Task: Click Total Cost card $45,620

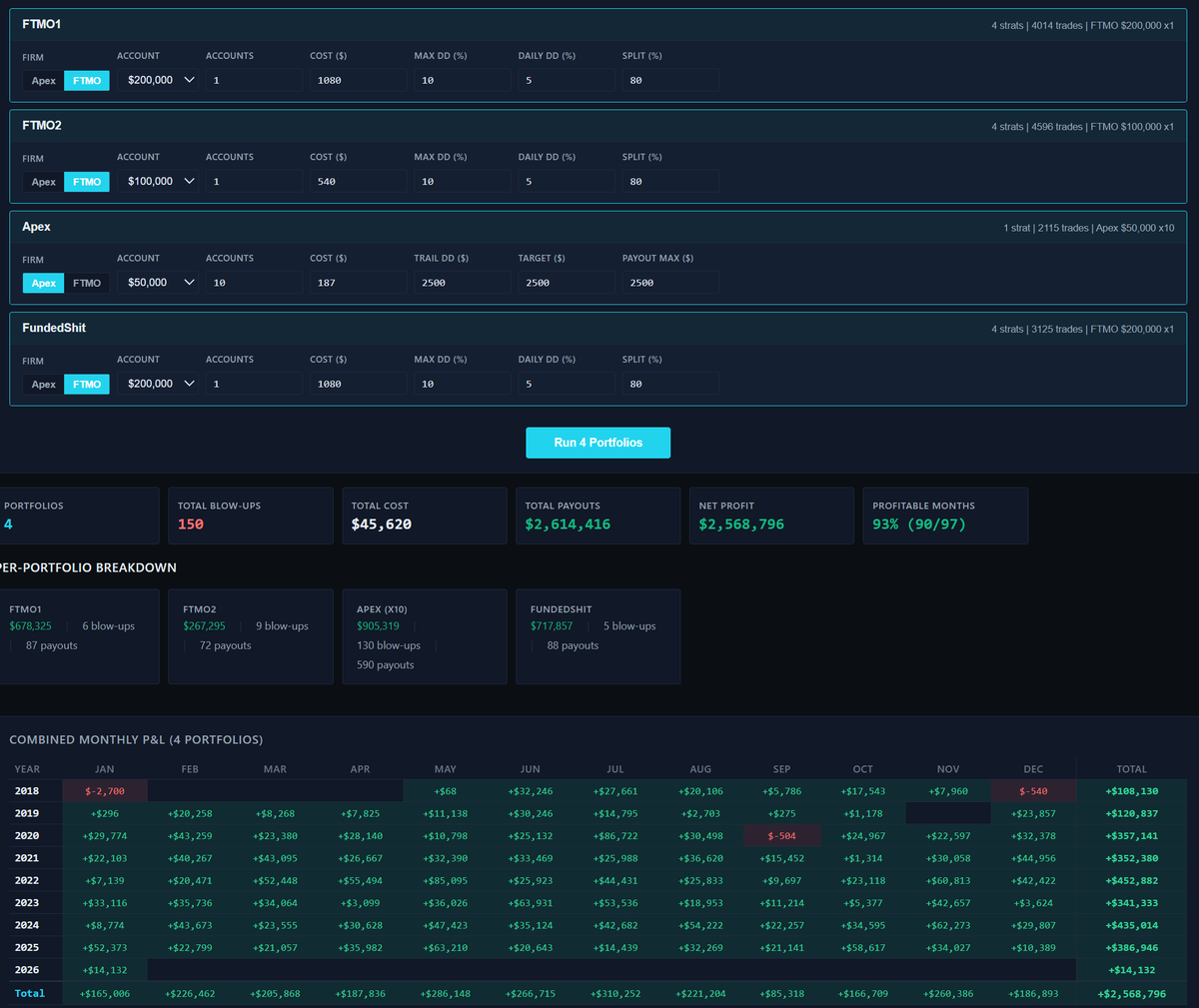Action: [x=424, y=515]
